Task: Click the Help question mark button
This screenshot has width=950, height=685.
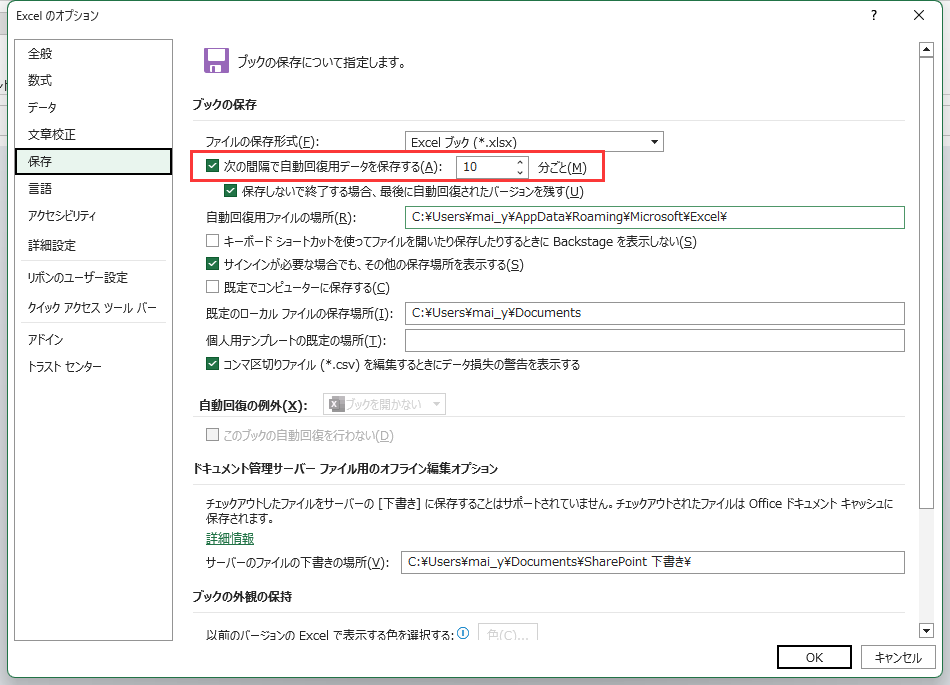Action: click(874, 15)
